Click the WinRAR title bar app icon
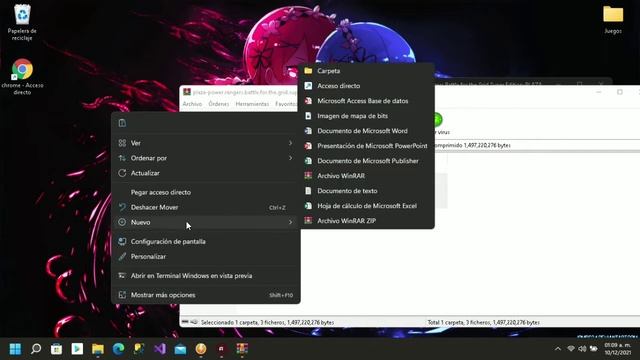The image size is (640, 360). (187, 92)
